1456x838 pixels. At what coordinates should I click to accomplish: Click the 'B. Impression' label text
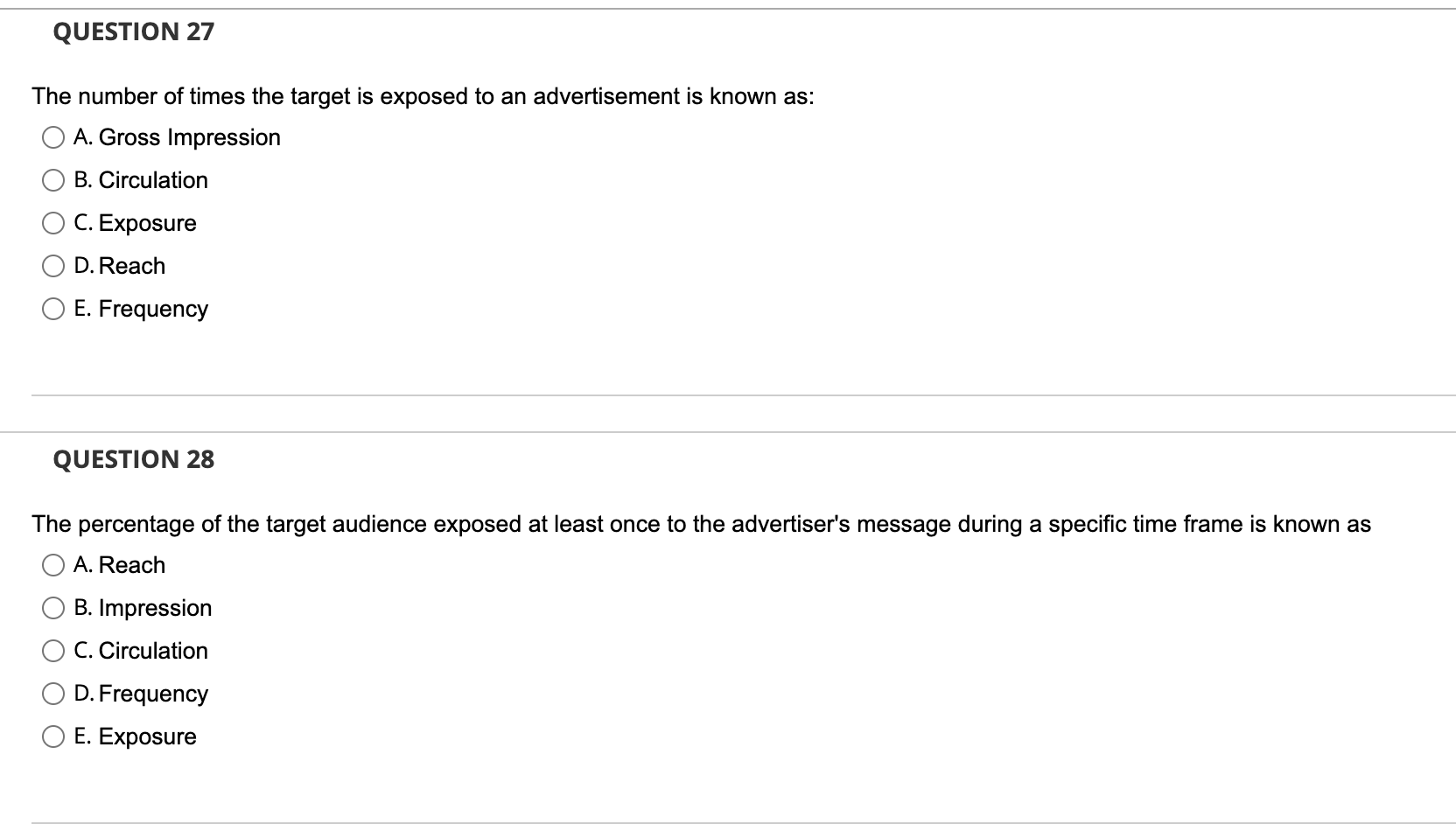pos(143,608)
